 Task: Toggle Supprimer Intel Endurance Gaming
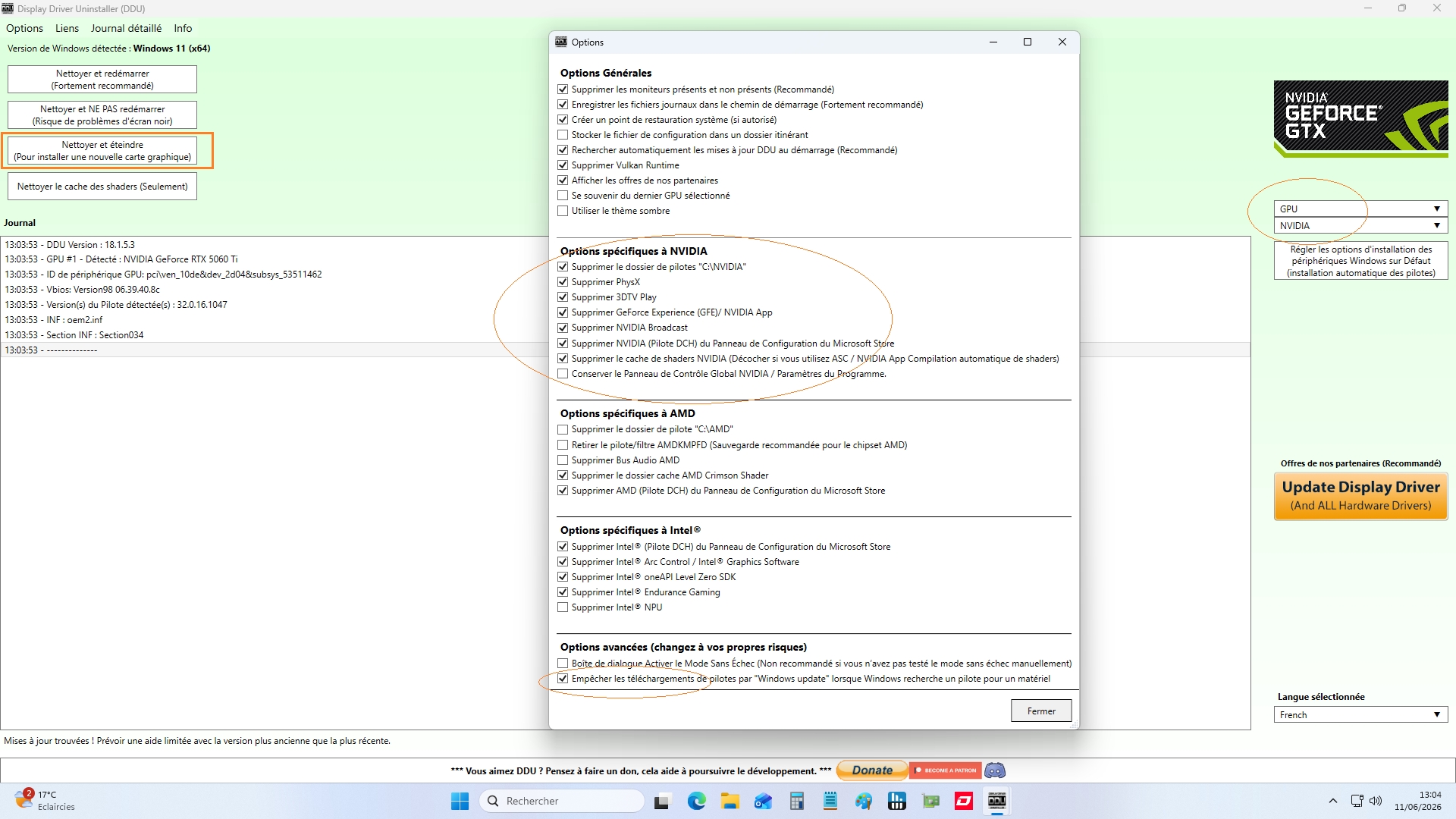[563, 592]
